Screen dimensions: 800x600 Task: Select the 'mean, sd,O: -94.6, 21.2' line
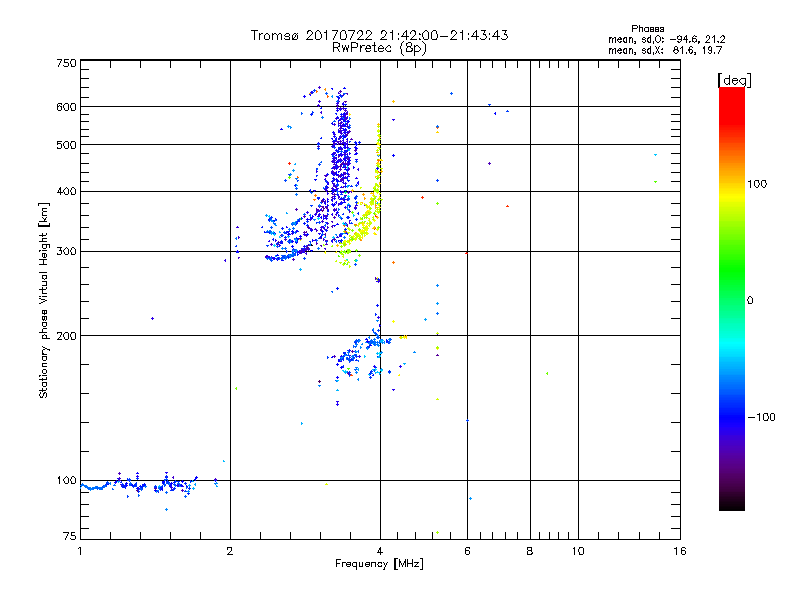tap(666, 39)
